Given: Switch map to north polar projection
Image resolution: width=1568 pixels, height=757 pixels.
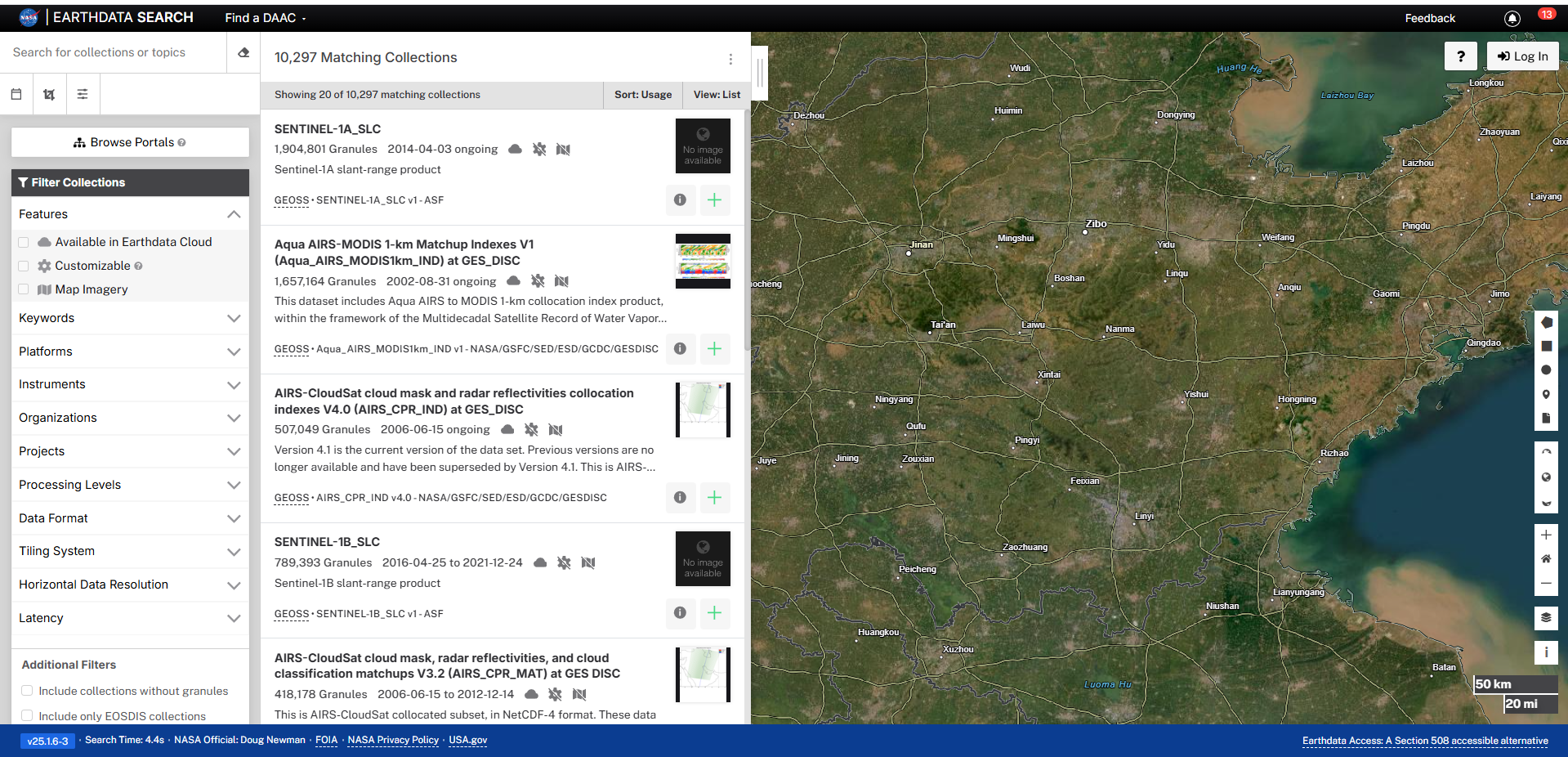Looking at the screenshot, I should [x=1546, y=452].
